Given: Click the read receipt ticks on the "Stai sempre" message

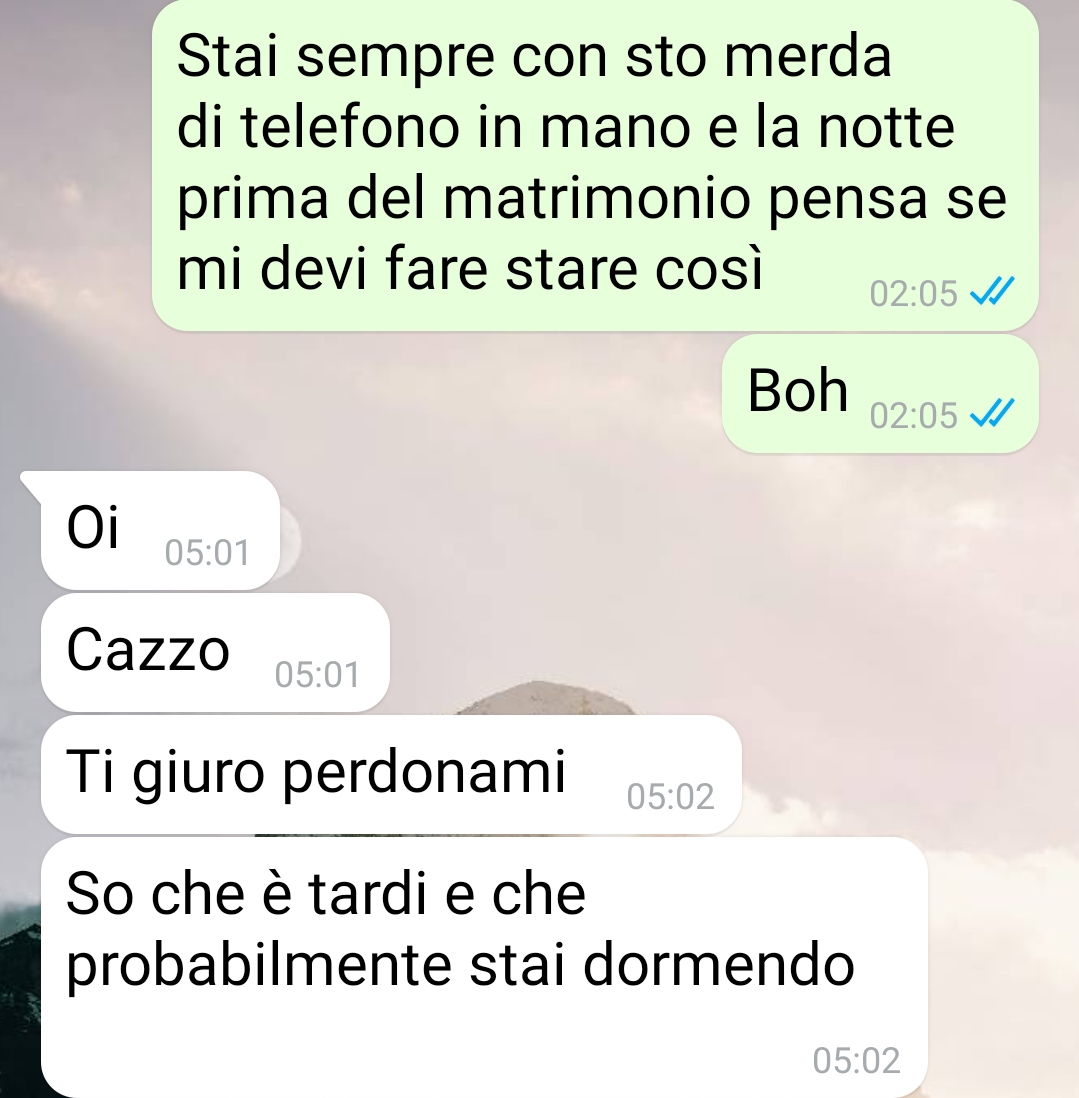Looking at the screenshot, I should tap(991, 291).
